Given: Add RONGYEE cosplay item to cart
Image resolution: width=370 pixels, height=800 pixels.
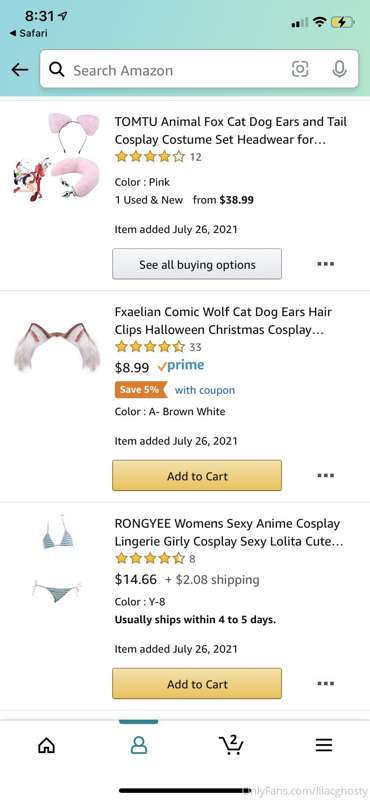Looking at the screenshot, I should tap(197, 684).
